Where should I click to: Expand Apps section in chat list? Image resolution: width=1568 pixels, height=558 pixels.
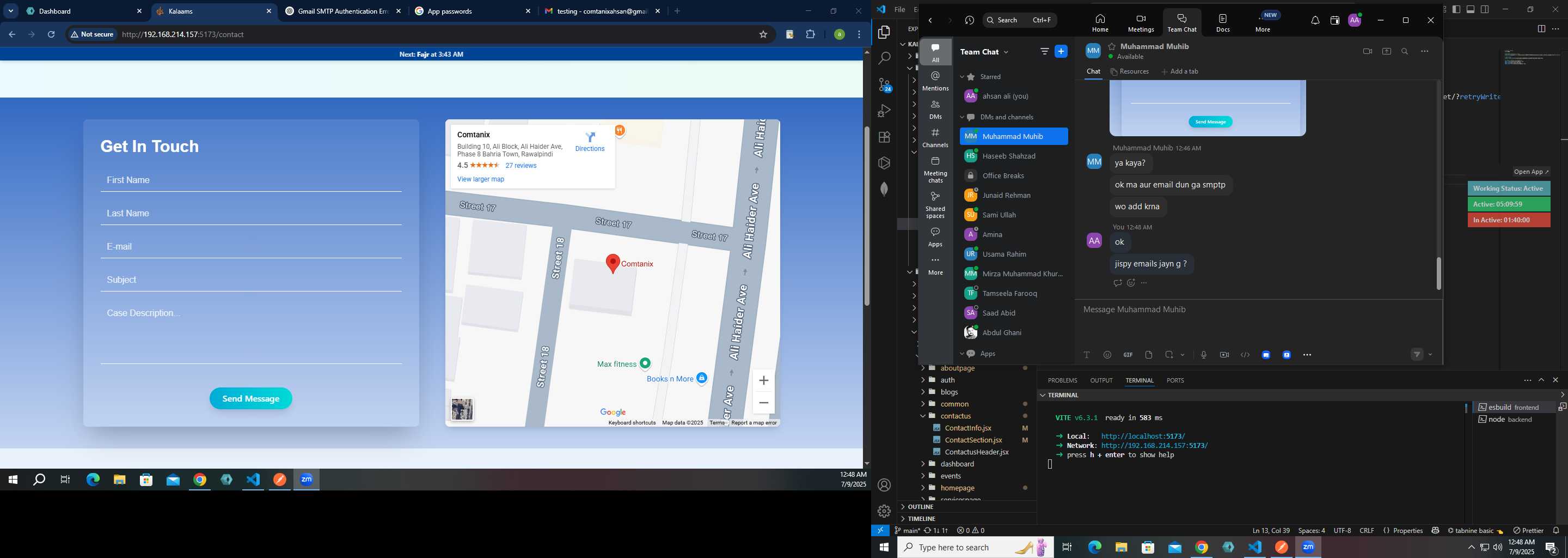click(x=963, y=354)
